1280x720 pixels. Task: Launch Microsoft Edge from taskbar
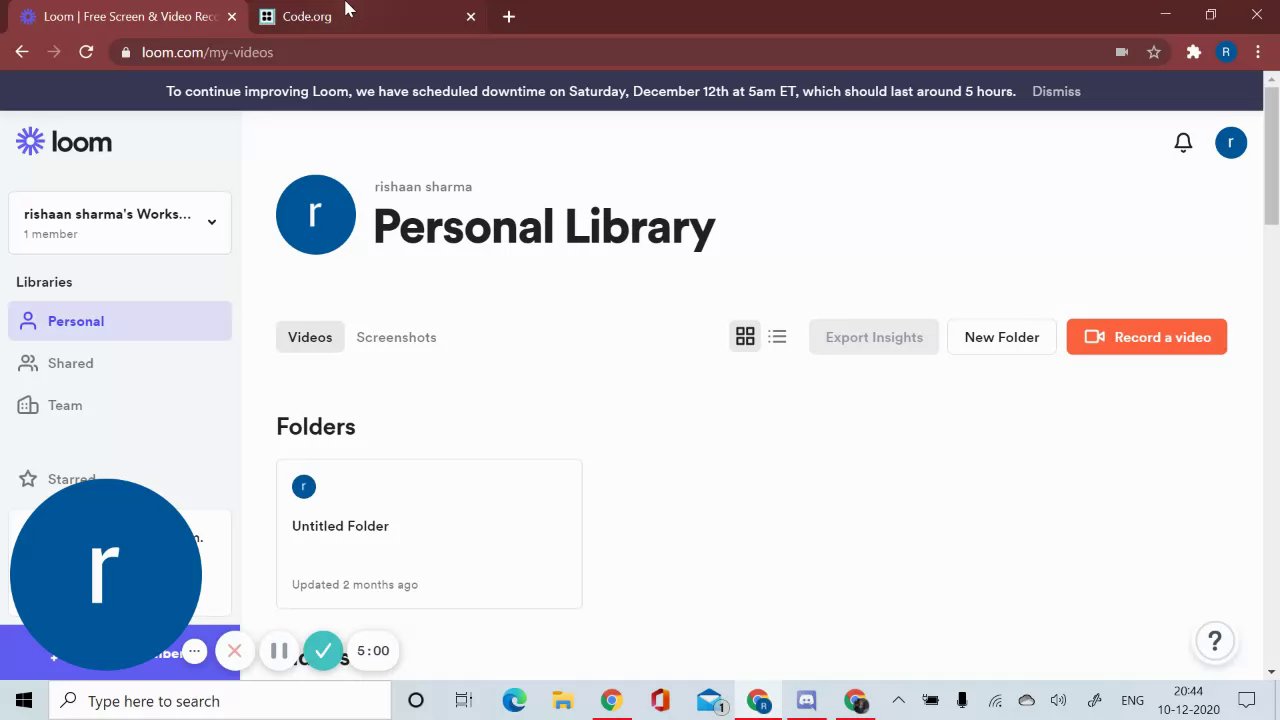coord(514,701)
